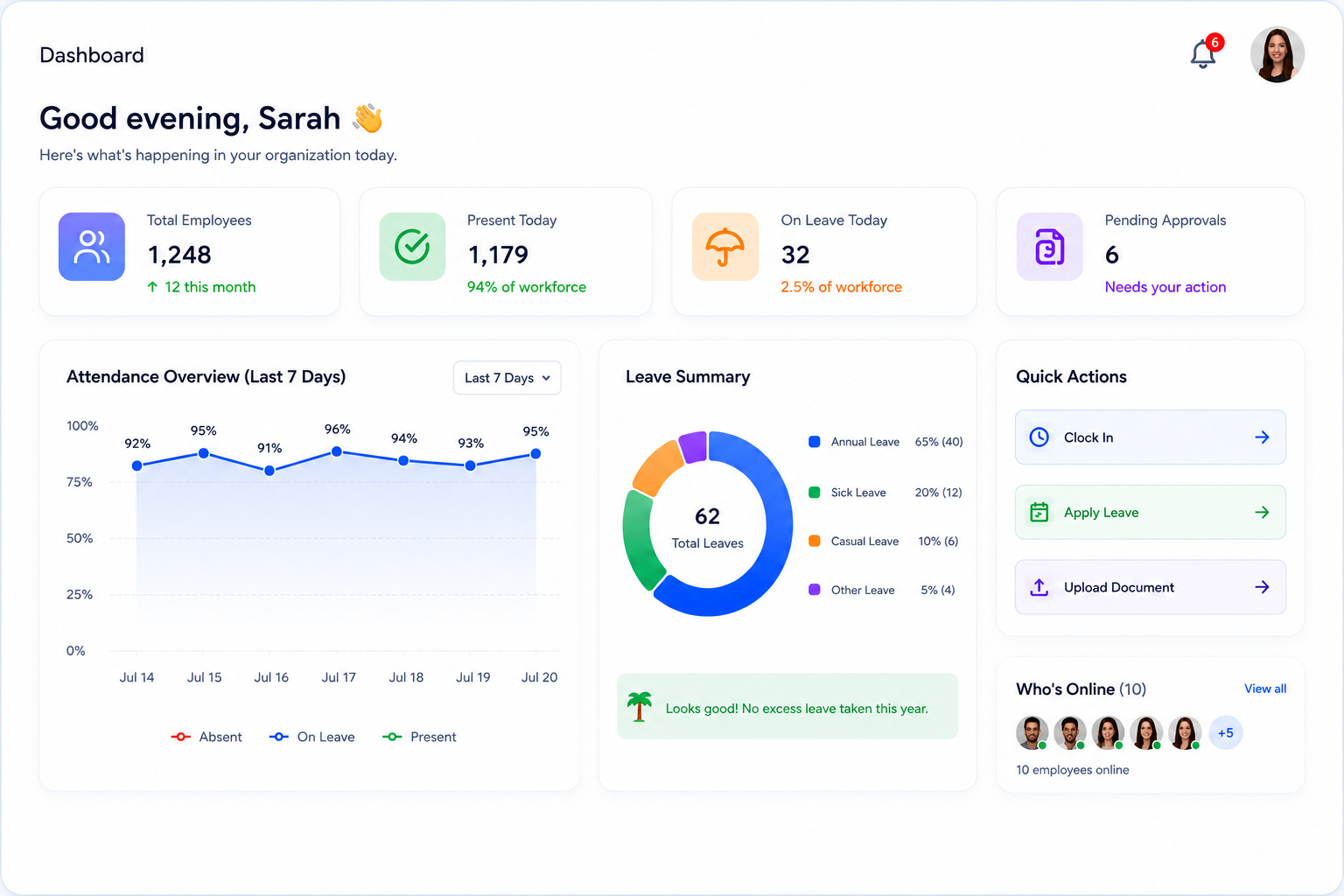
Task: Click the Jul 14 data point on chart
Action: (x=136, y=465)
